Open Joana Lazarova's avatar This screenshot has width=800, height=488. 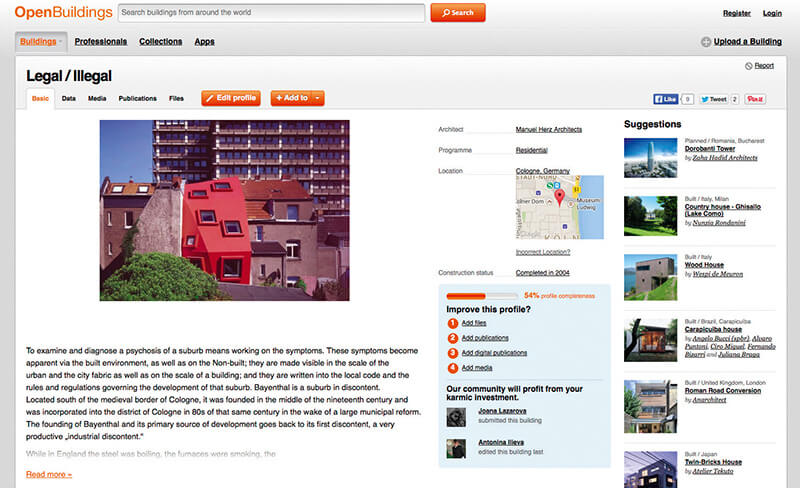(456, 417)
